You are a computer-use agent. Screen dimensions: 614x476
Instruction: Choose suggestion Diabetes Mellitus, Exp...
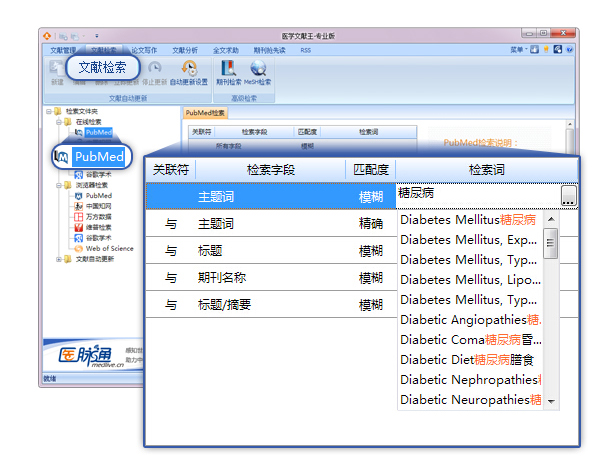[469, 240]
